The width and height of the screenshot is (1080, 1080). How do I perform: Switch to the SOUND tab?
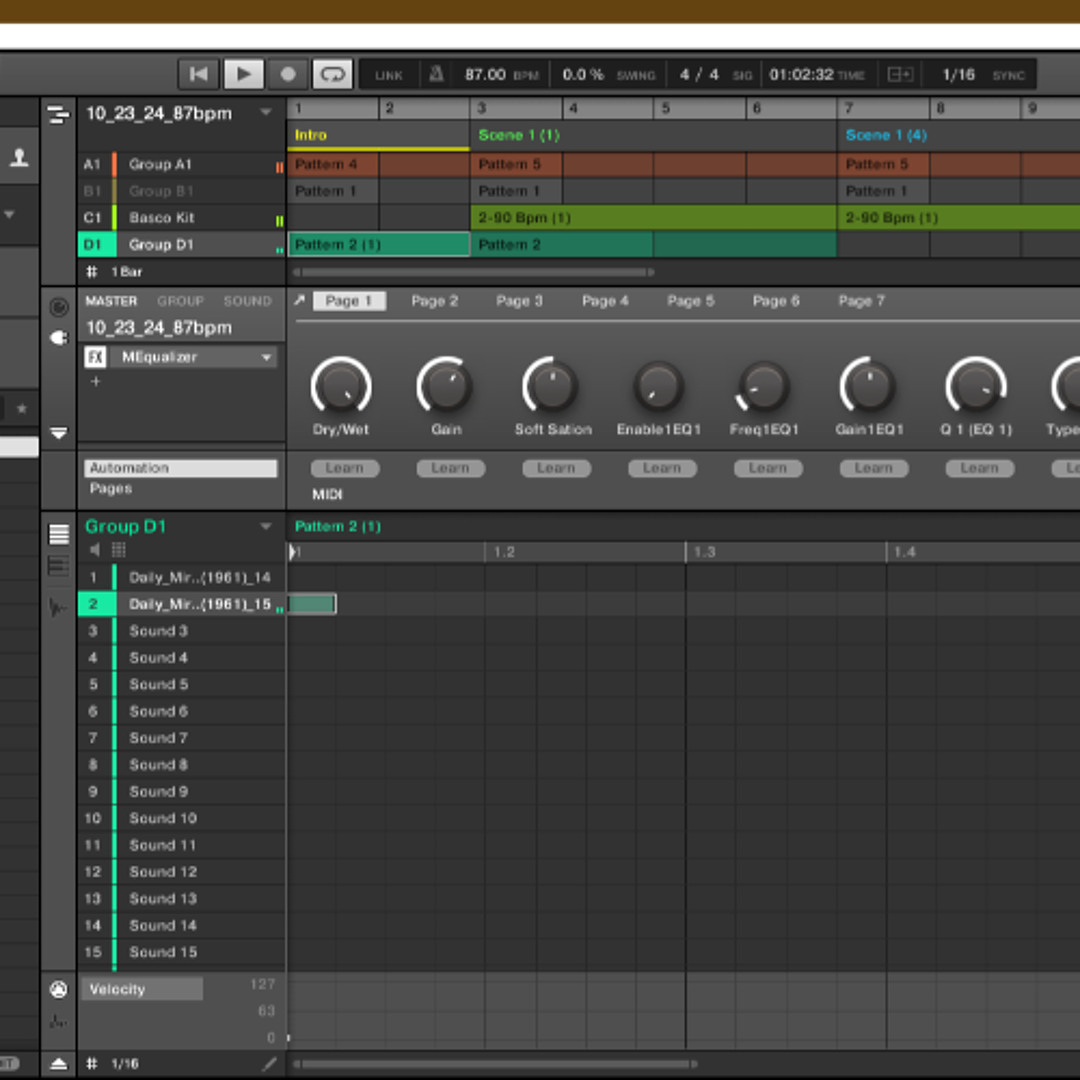click(247, 301)
